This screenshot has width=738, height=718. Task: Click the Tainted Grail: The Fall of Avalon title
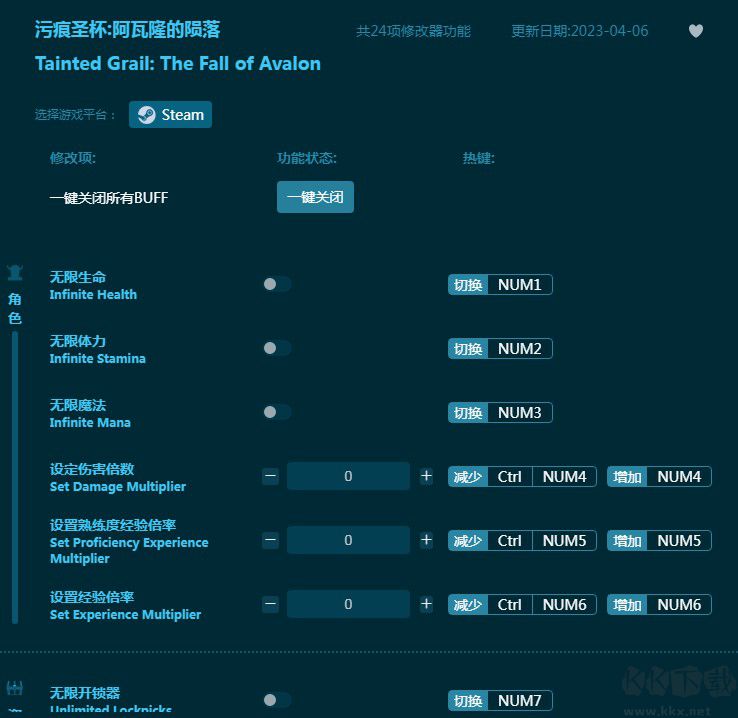click(x=178, y=64)
